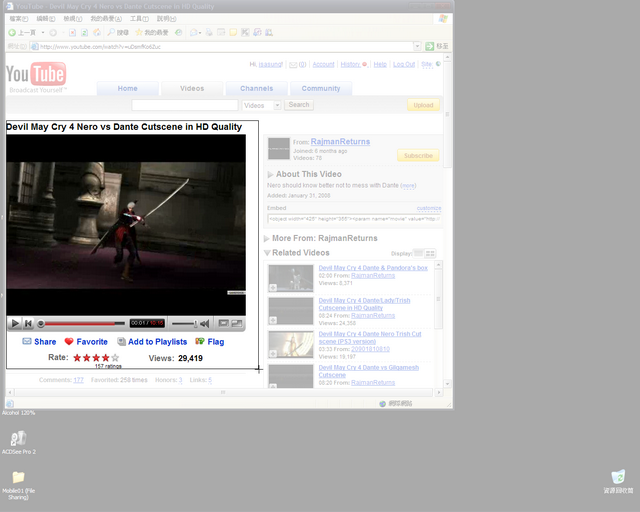
Task: Play the video with the play button
Action: pyautogui.click(x=15, y=324)
